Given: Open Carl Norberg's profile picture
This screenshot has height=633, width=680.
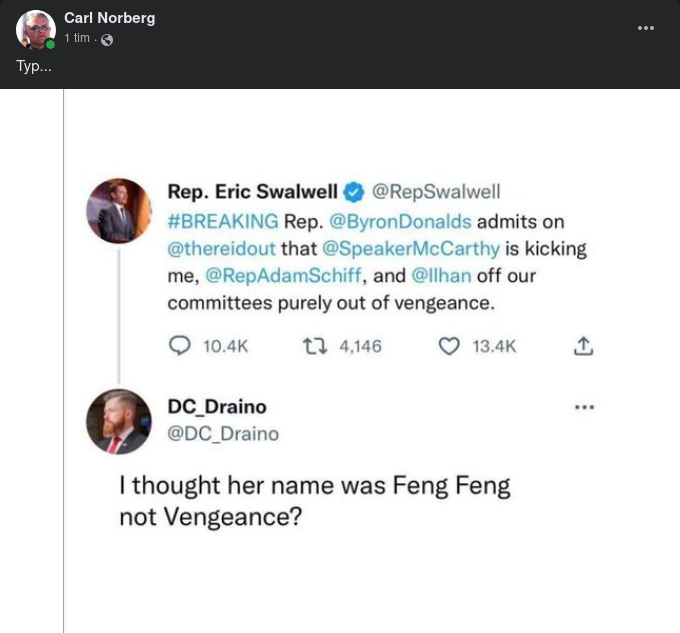Looking at the screenshot, I should pyautogui.click(x=36, y=30).
